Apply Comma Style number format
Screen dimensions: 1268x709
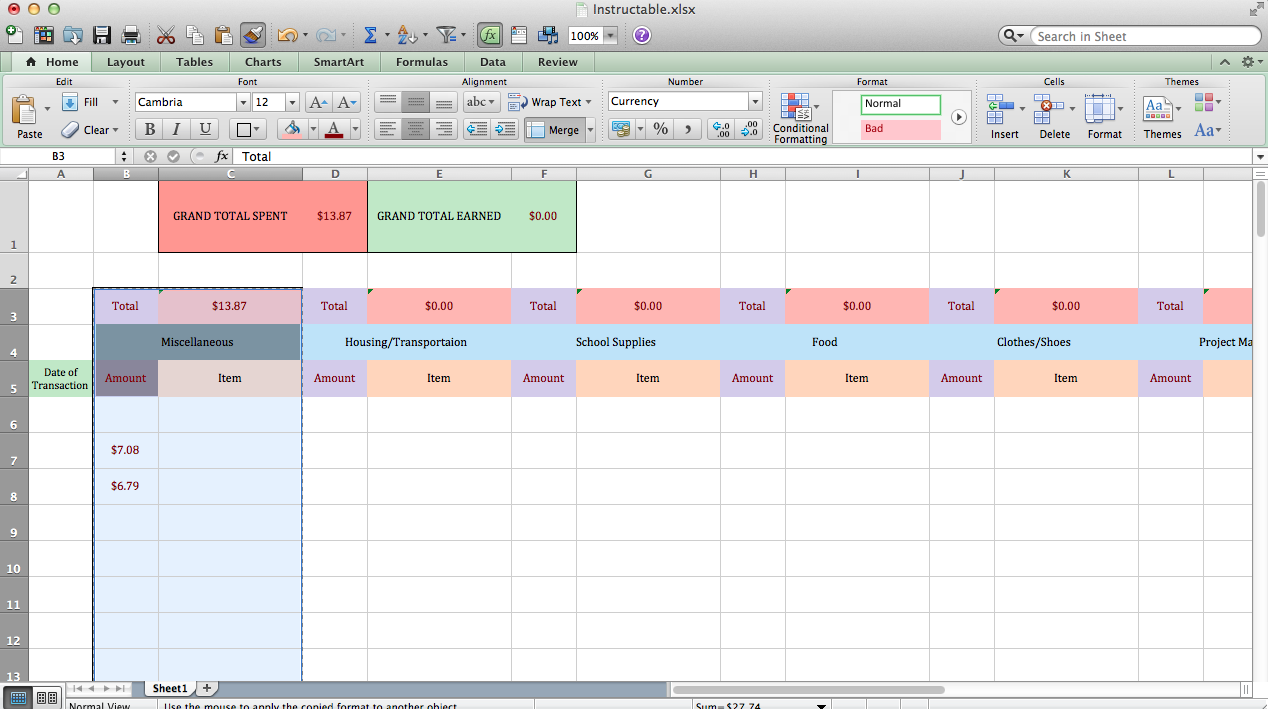pyautogui.click(x=688, y=129)
